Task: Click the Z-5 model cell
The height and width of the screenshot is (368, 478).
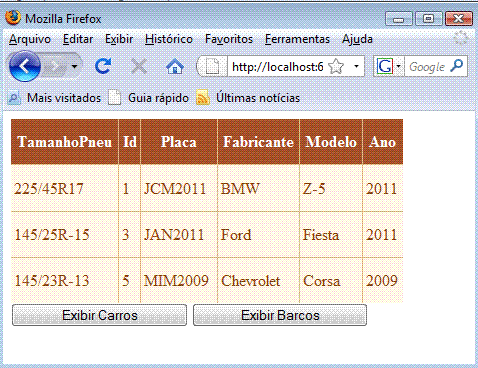Action: click(x=331, y=188)
